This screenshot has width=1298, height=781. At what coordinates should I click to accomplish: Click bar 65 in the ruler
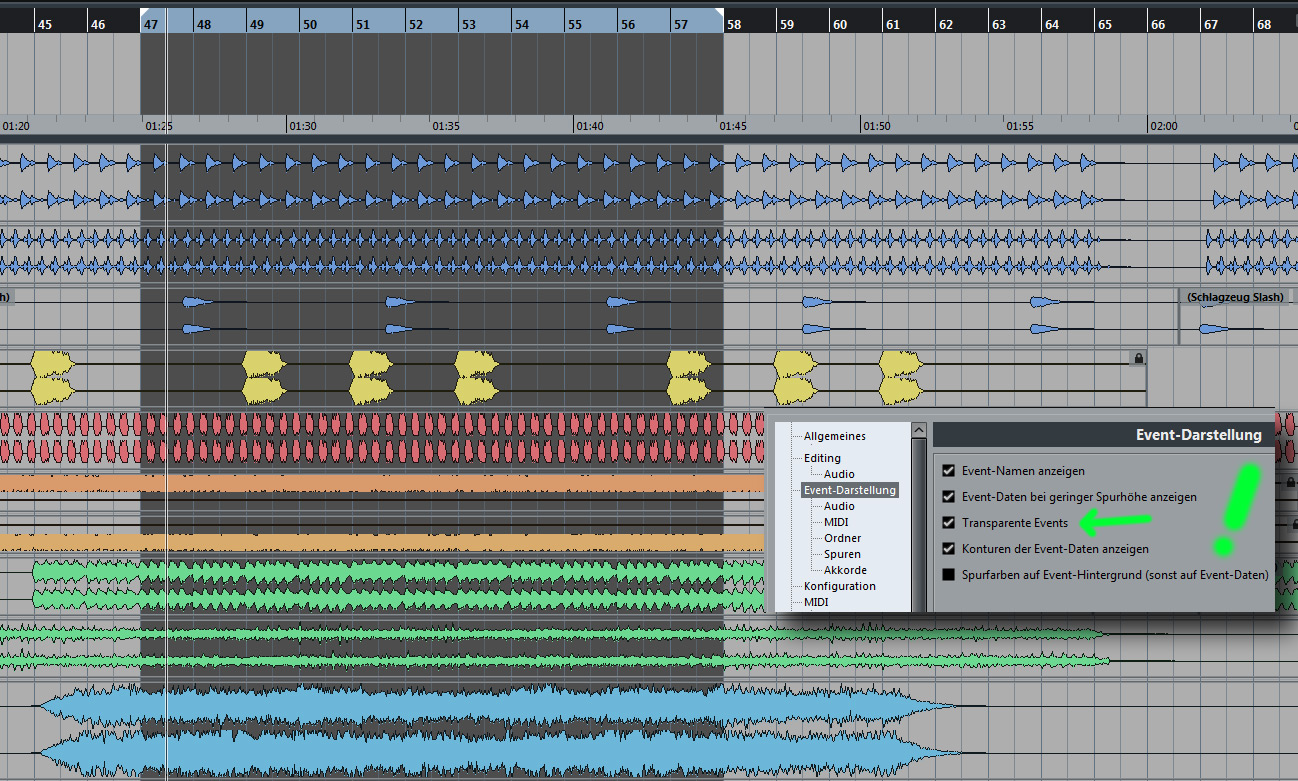(1104, 24)
